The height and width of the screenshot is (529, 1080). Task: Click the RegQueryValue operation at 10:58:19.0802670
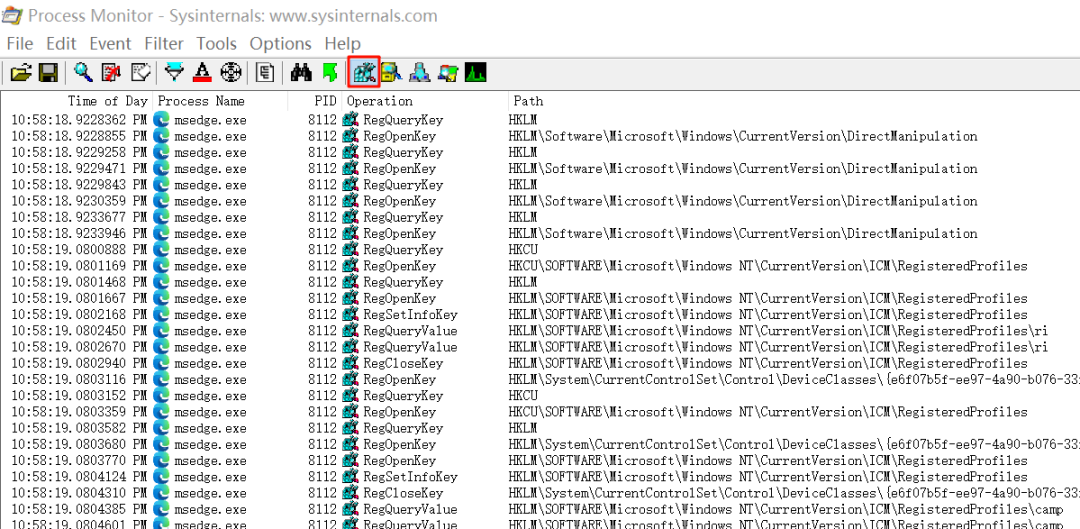411,347
